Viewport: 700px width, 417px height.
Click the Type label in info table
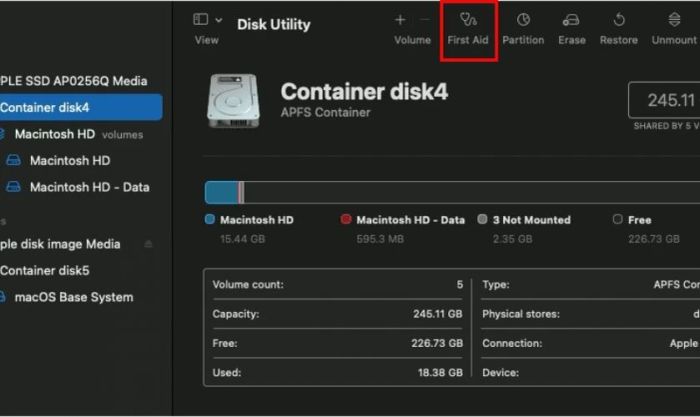pos(496,285)
